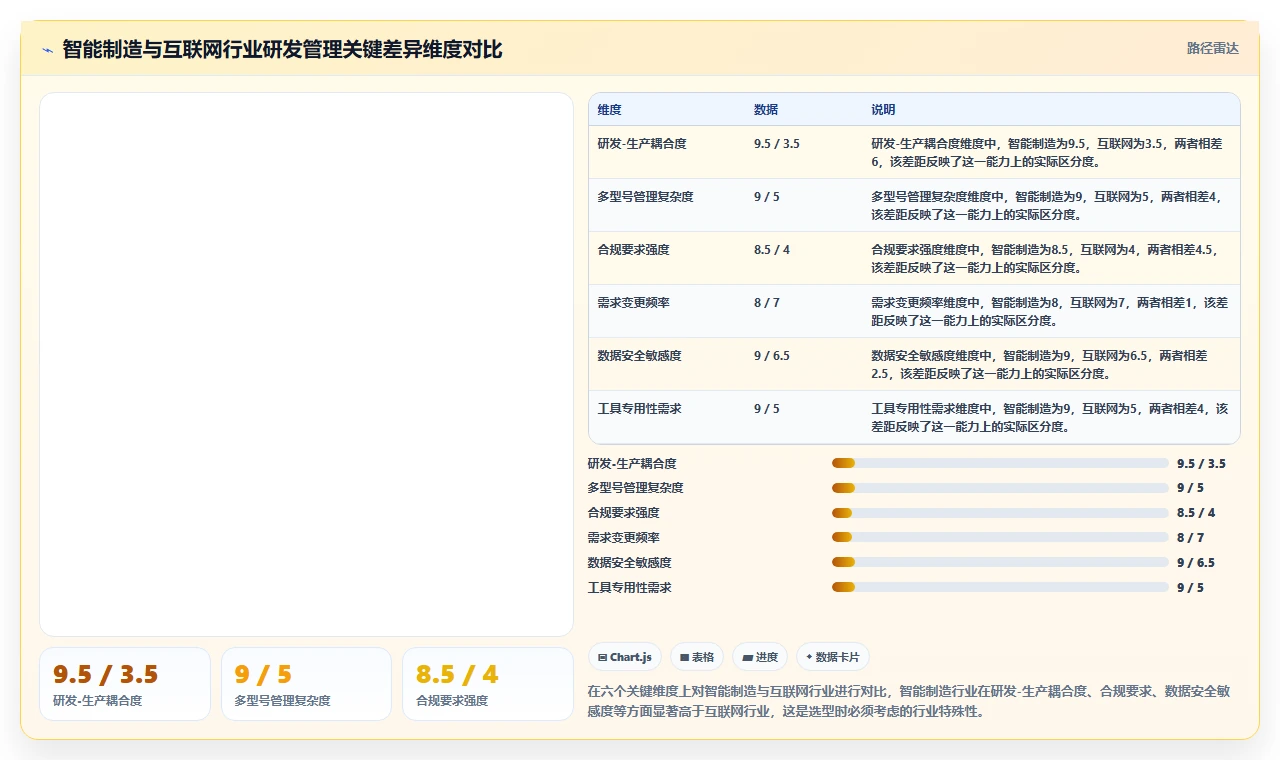Screen dimensions: 1280x760
Task: Click the 需求变更频率 progress bar
Action: [1000, 537]
